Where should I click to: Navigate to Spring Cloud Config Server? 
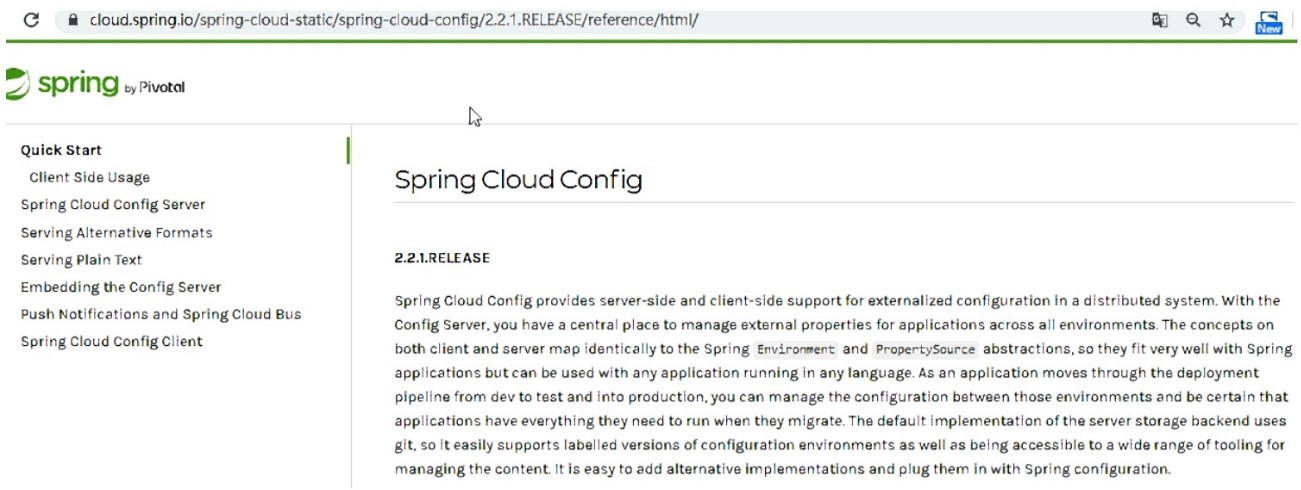113,204
